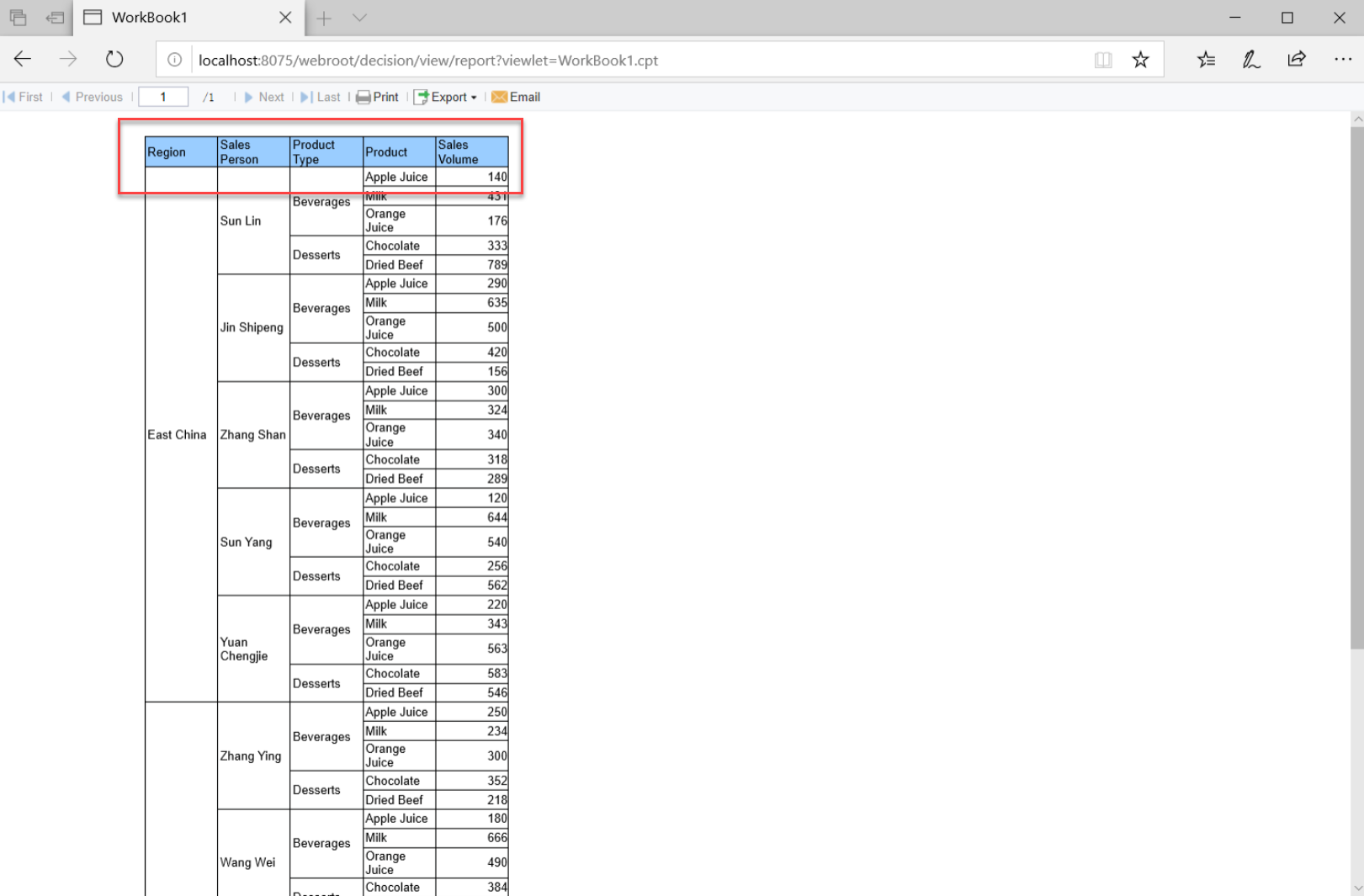Open the web notes pen icon
Image resolution: width=1364 pixels, height=896 pixels.
[1251, 60]
